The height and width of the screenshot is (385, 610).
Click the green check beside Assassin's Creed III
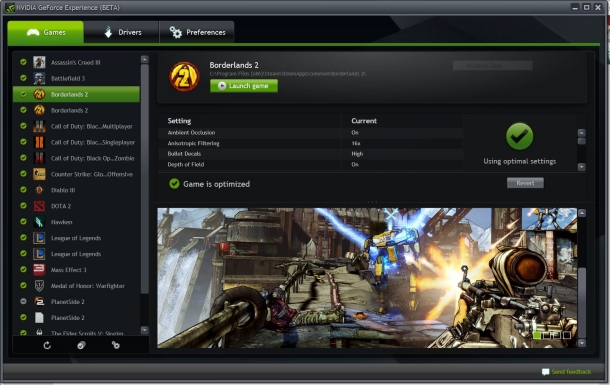(x=23, y=62)
